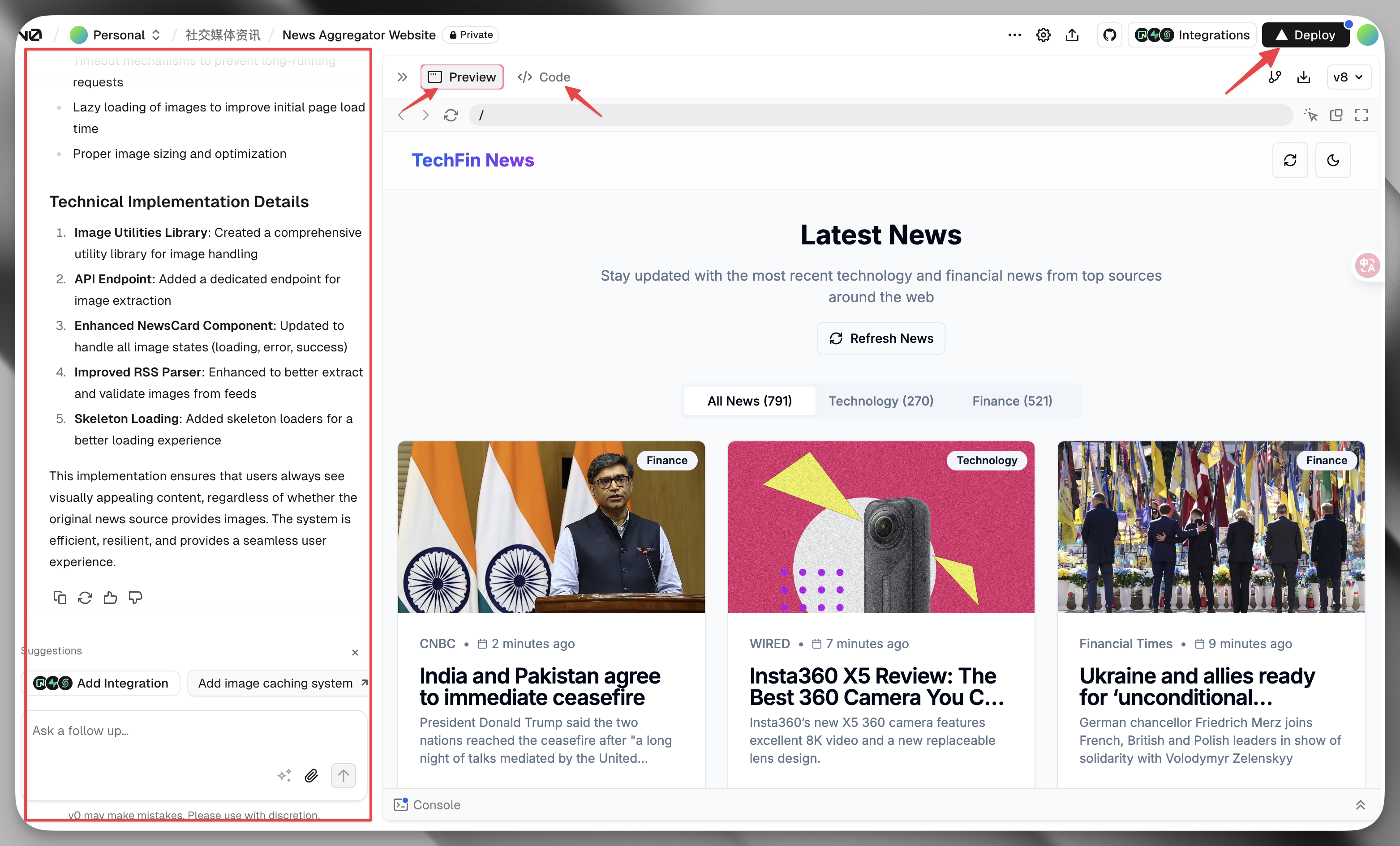This screenshot has height=846, width=1400.
Task: Send the follow-up message arrow
Action: 343,776
